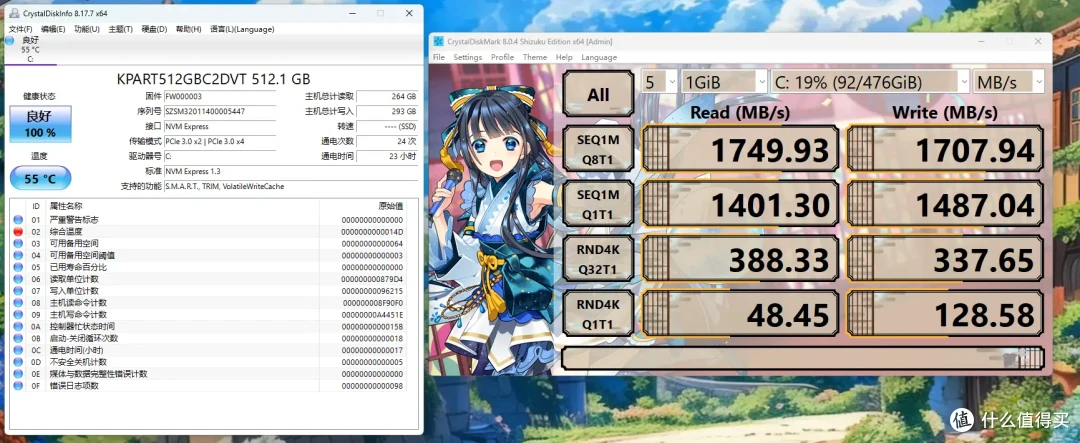Open CrystalDiskMark Language menu
Screen dimensions: 1080x443
click(599, 57)
